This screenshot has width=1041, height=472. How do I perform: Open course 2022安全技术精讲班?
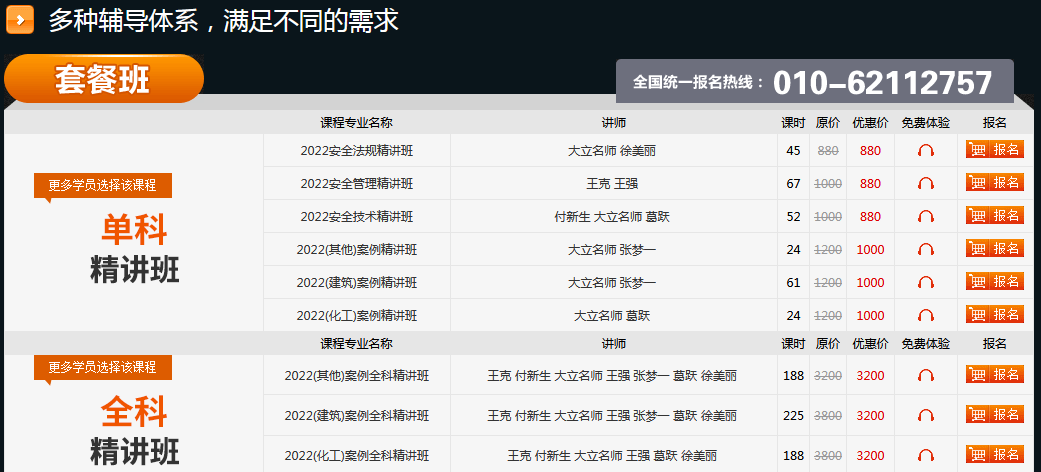[357, 216]
